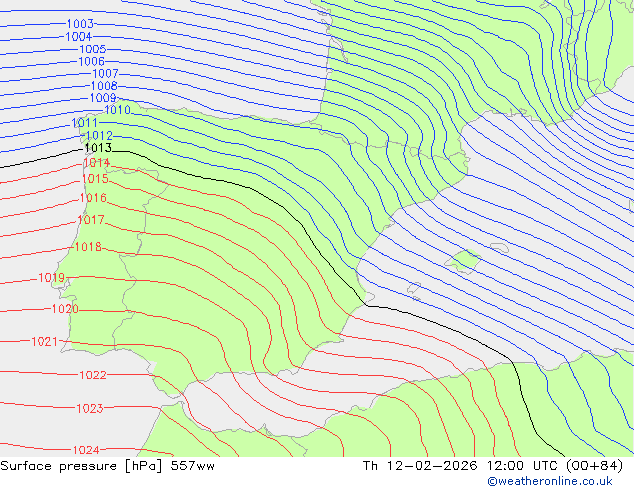Click the red 1021 isobar label
The height and width of the screenshot is (490, 634).
(44, 342)
